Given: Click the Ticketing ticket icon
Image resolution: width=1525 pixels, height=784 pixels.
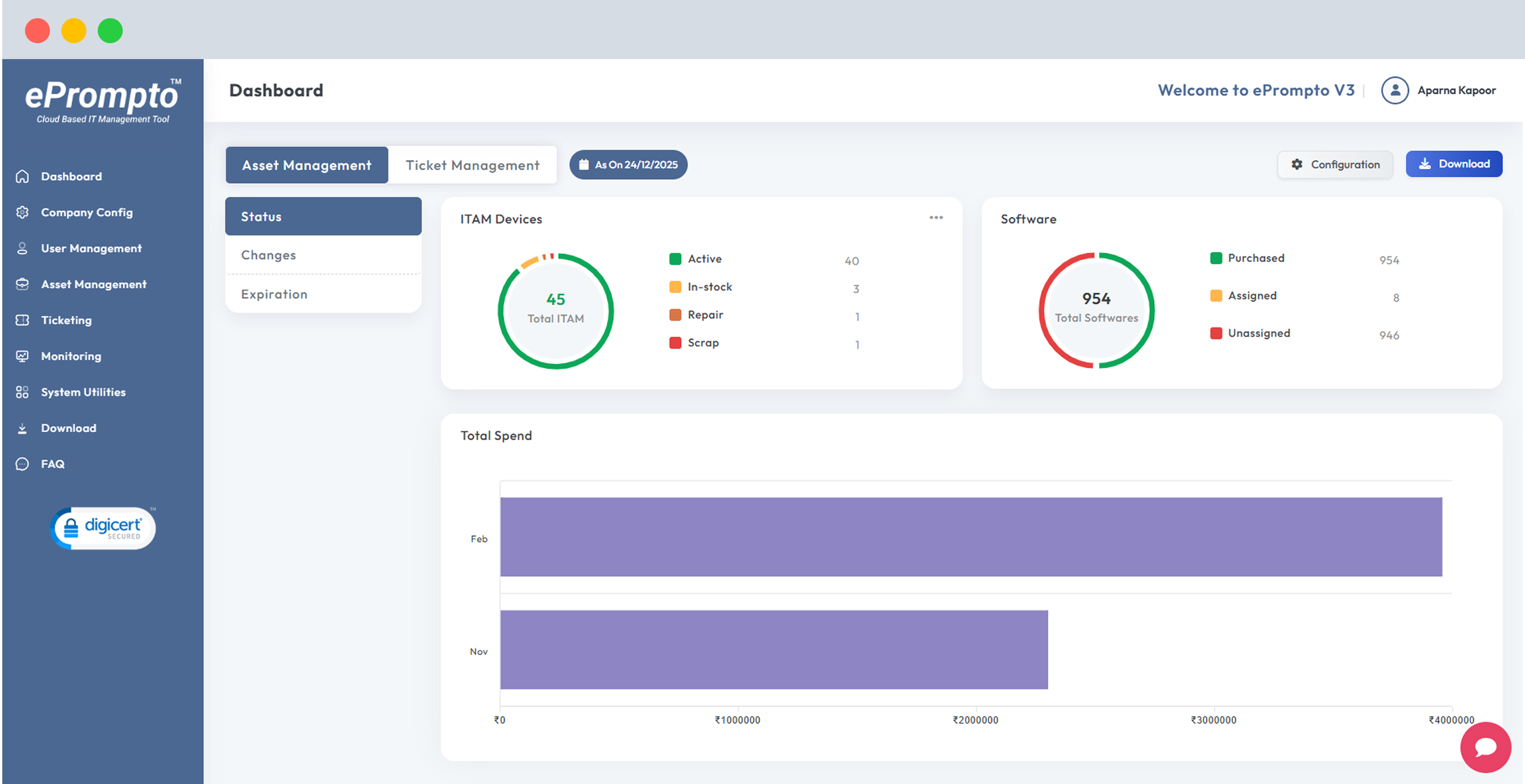Looking at the screenshot, I should coord(22,320).
